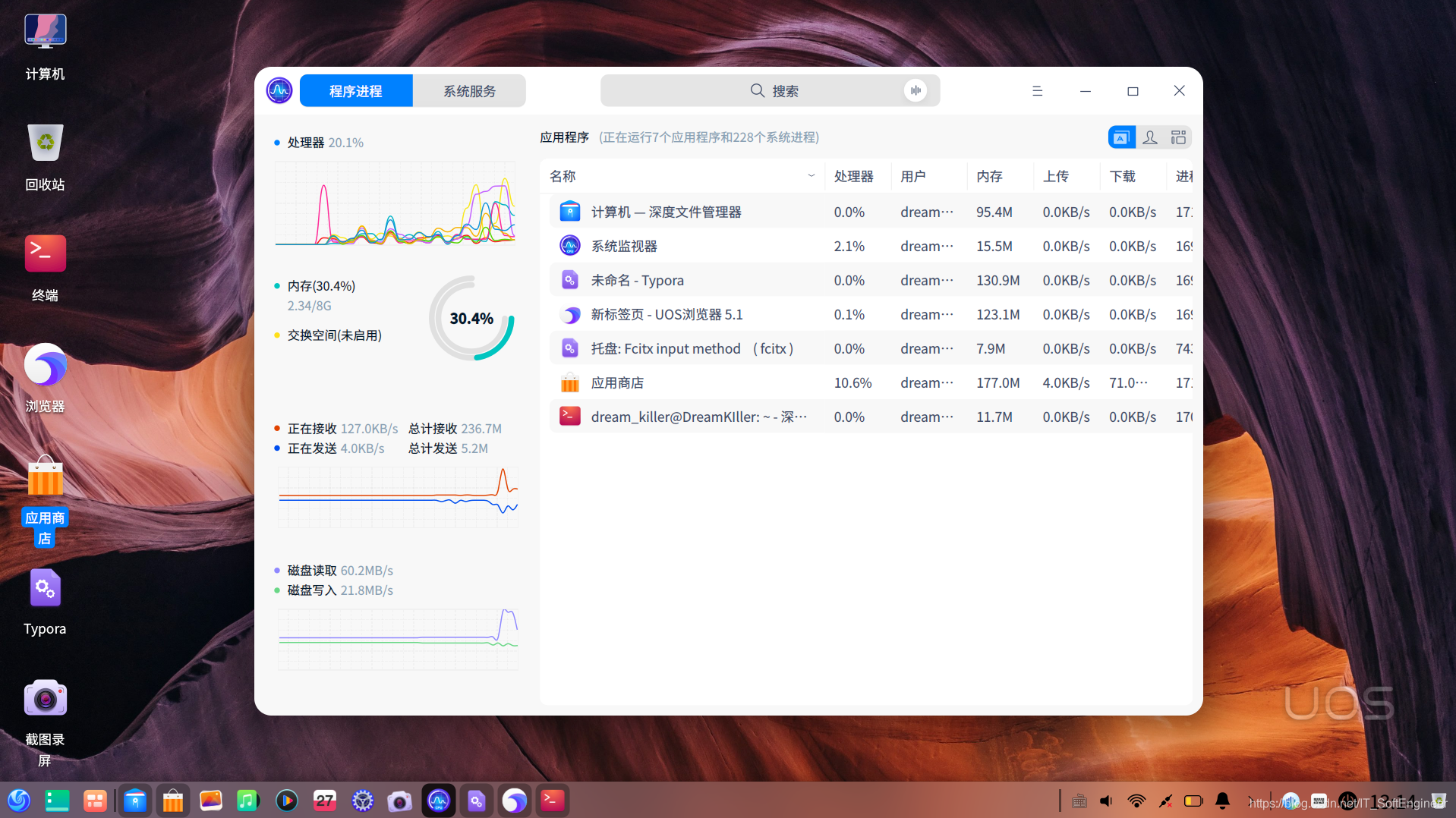Click the network traffic graph
This screenshot has width=1456, height=818.
398,497
